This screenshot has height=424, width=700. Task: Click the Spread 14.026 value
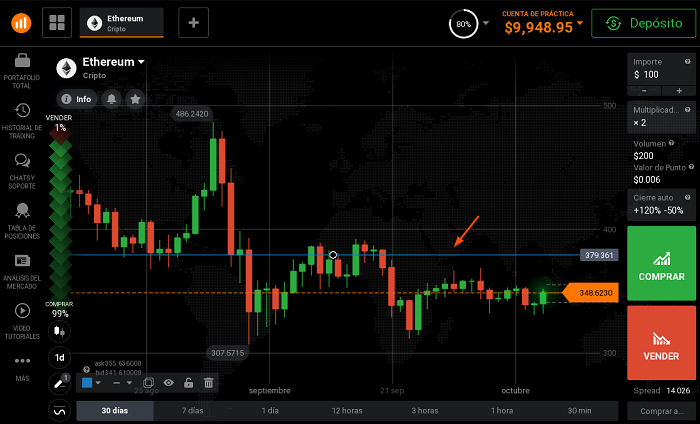pyautogui.click(x=678, y=391)
